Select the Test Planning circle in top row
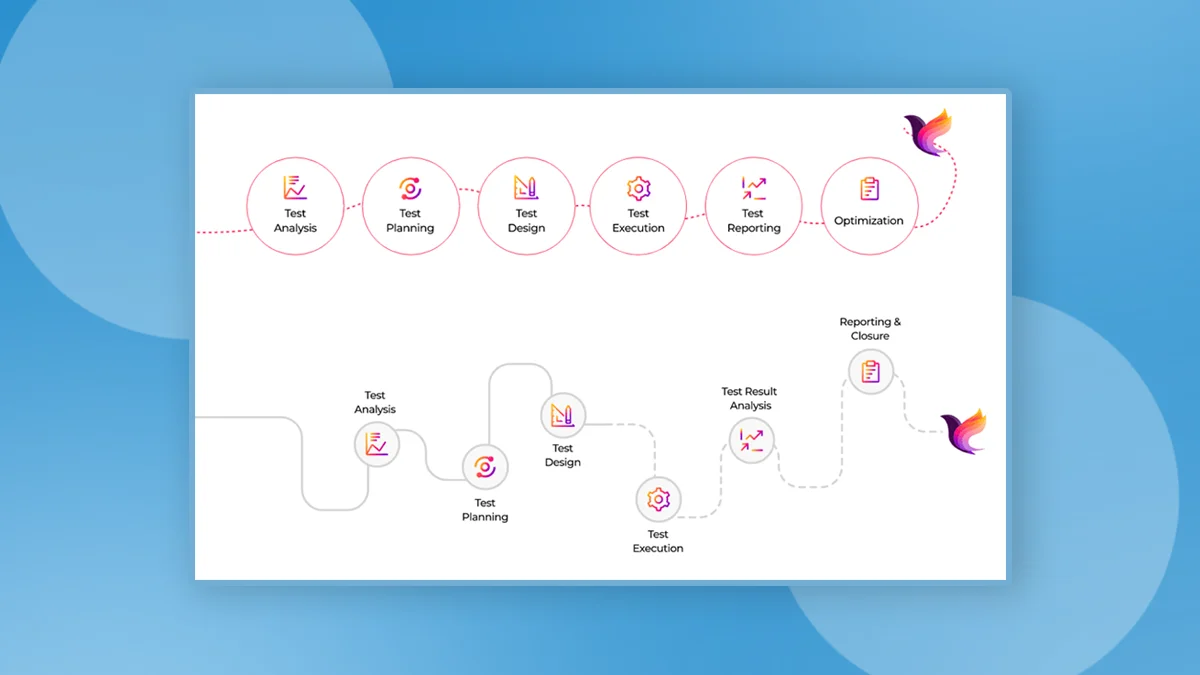Viewport: 1200px width, 675px height. click(410, 206)
